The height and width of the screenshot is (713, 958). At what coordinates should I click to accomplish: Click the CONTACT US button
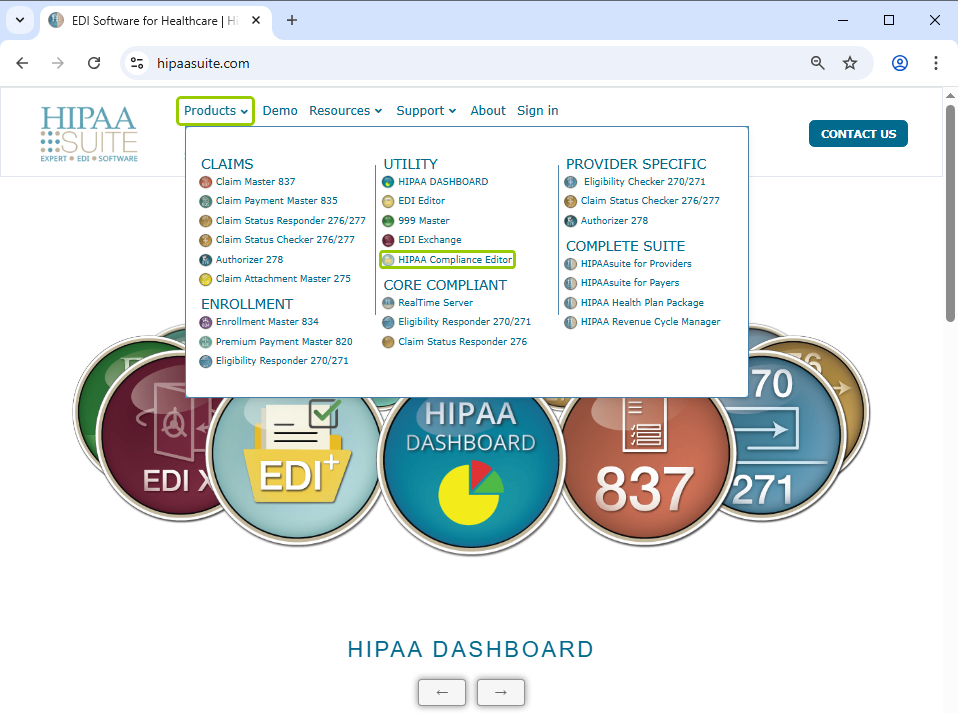tap(858, 134)
